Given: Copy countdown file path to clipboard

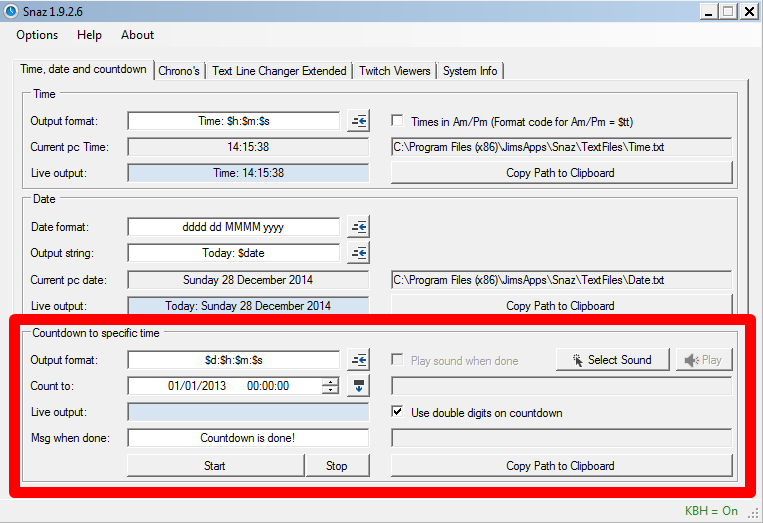Looking at the screenshot, I should coord(561,466).
